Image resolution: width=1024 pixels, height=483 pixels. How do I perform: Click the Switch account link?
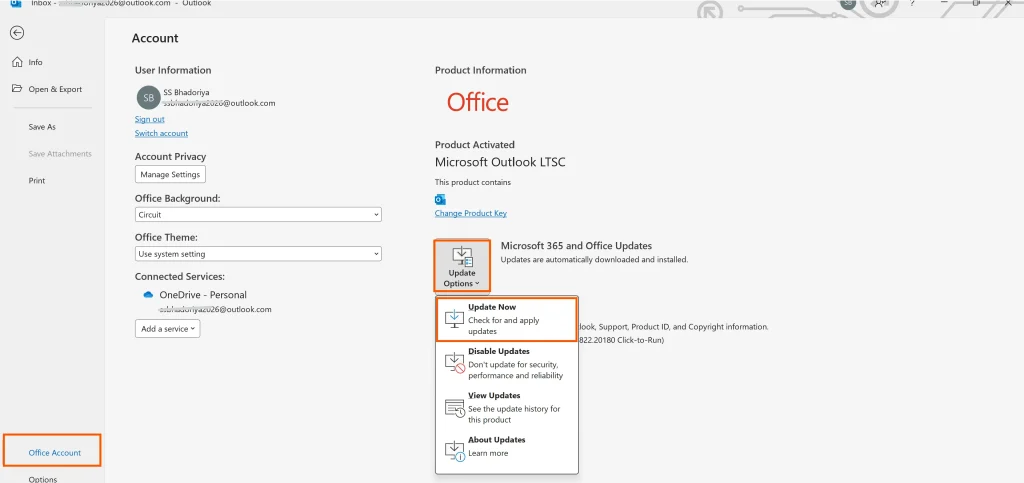pos(161,133)
